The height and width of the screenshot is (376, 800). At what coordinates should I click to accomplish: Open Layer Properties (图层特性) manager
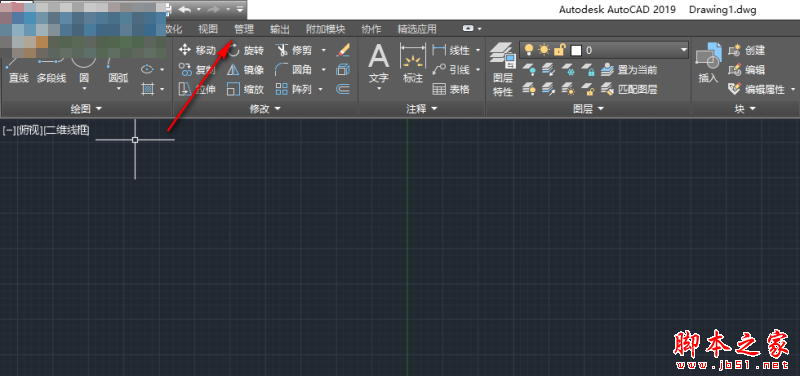pos(503,70)
